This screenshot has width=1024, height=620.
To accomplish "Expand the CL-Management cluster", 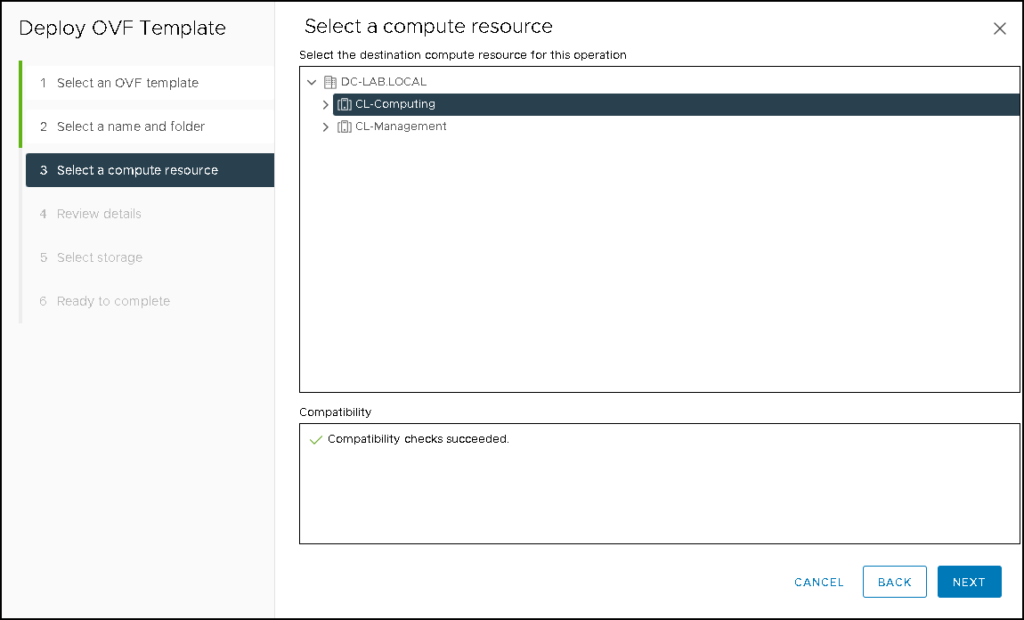I will 326,126.
